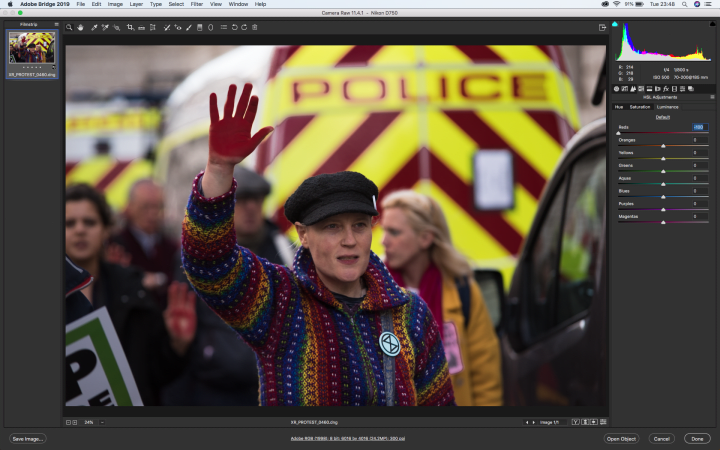Click the Open Object button
Image resolution: width=720 pixels, height=450 pixels.
tap(621, 439)
